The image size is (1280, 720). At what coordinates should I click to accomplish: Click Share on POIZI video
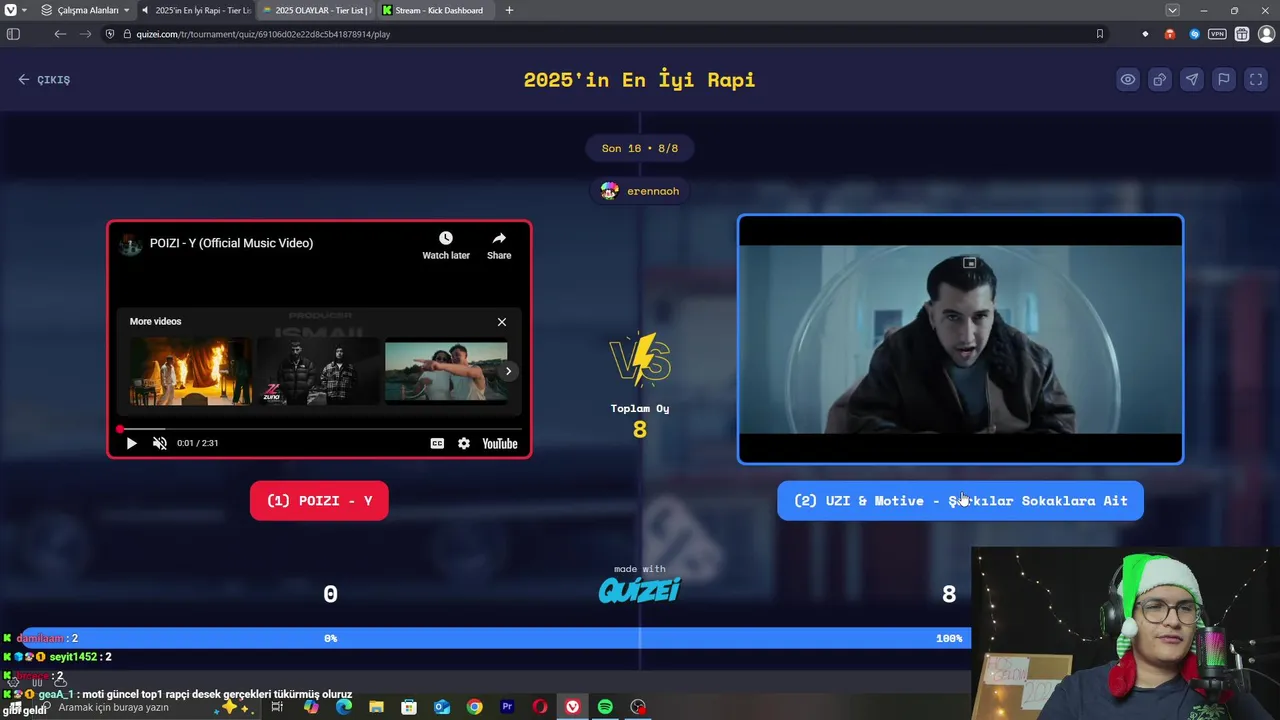(x=499, y=245)
